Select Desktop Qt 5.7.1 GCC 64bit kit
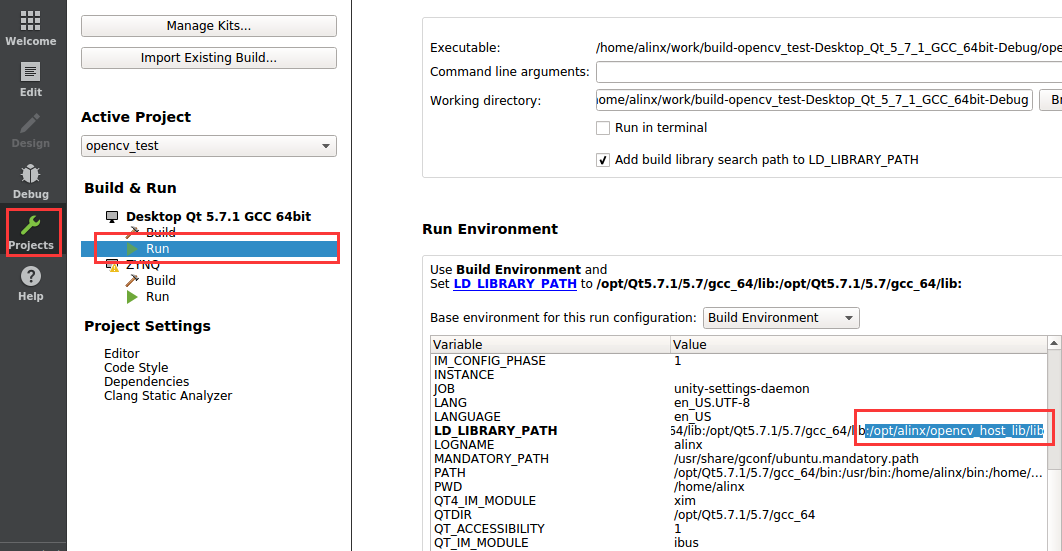Viewport: 1062px width, 551px height. tap(218, 217)
